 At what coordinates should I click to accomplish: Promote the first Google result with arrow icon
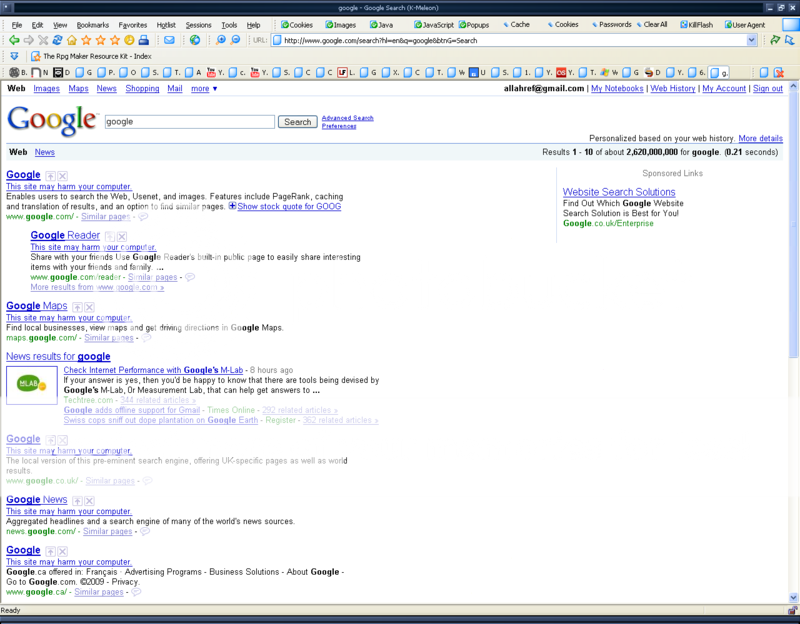(x=50, y=176)
